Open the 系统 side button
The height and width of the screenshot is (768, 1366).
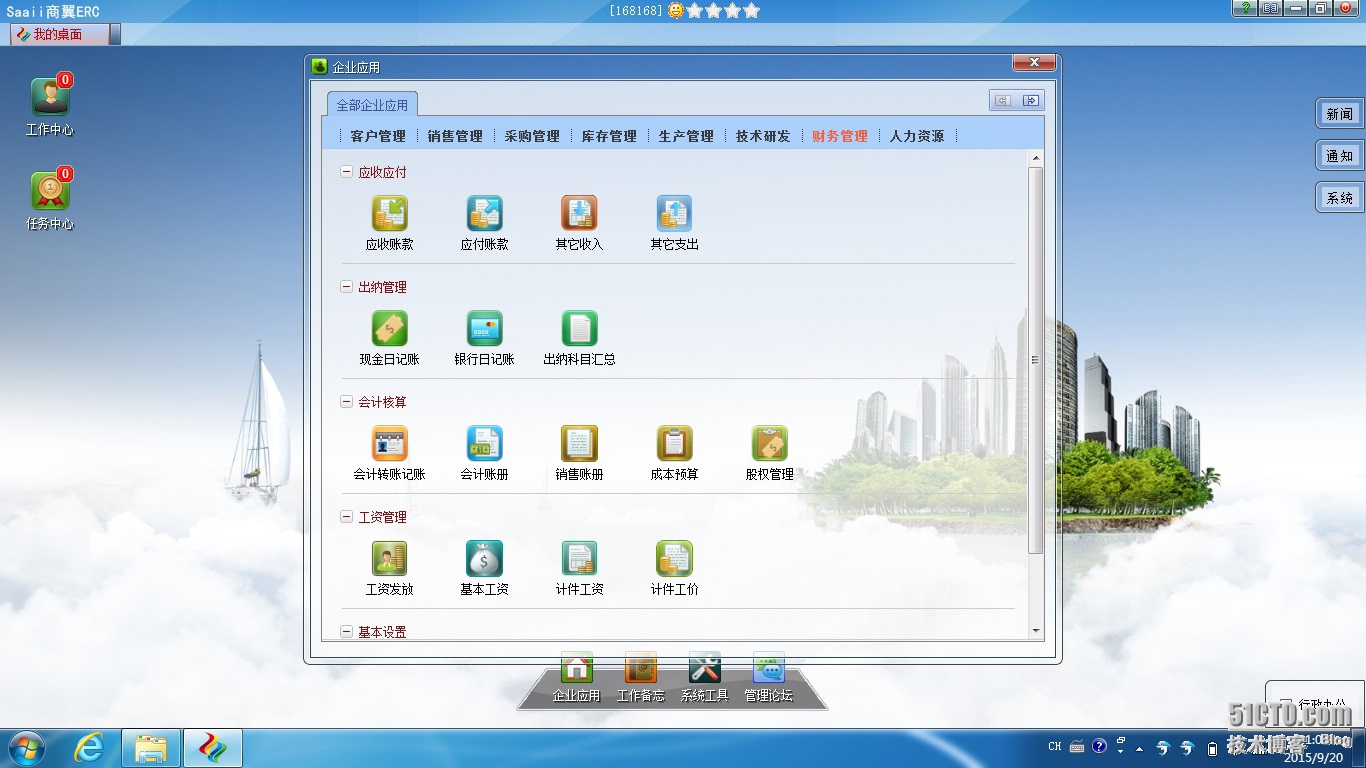click(1340, 198)
